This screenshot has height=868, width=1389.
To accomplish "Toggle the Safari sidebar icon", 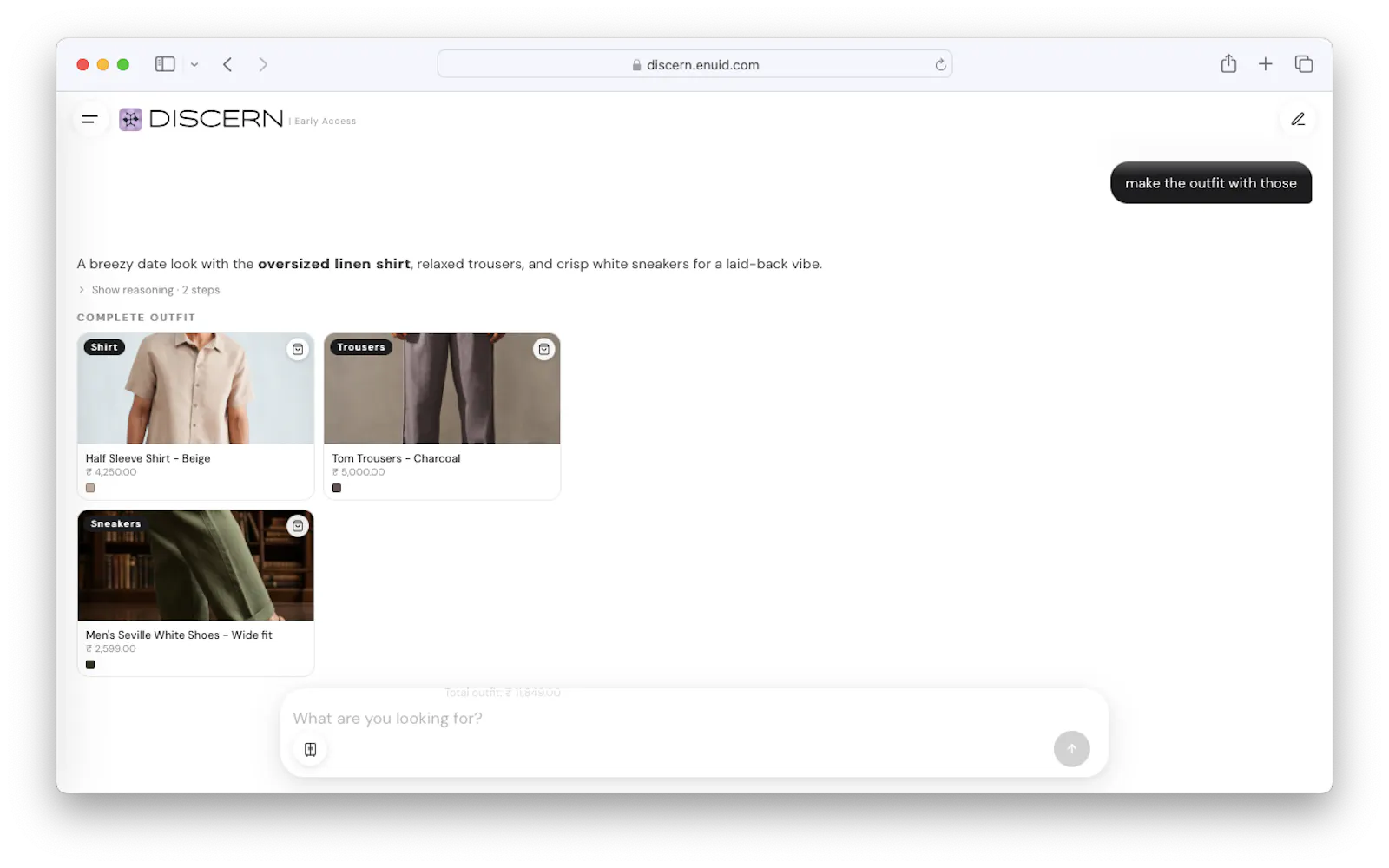I will [165, 64].
